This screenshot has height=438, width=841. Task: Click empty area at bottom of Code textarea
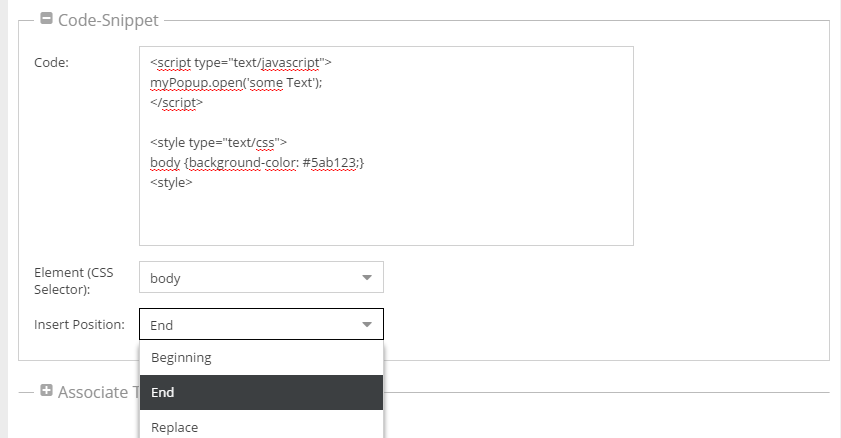pos(385,220)
